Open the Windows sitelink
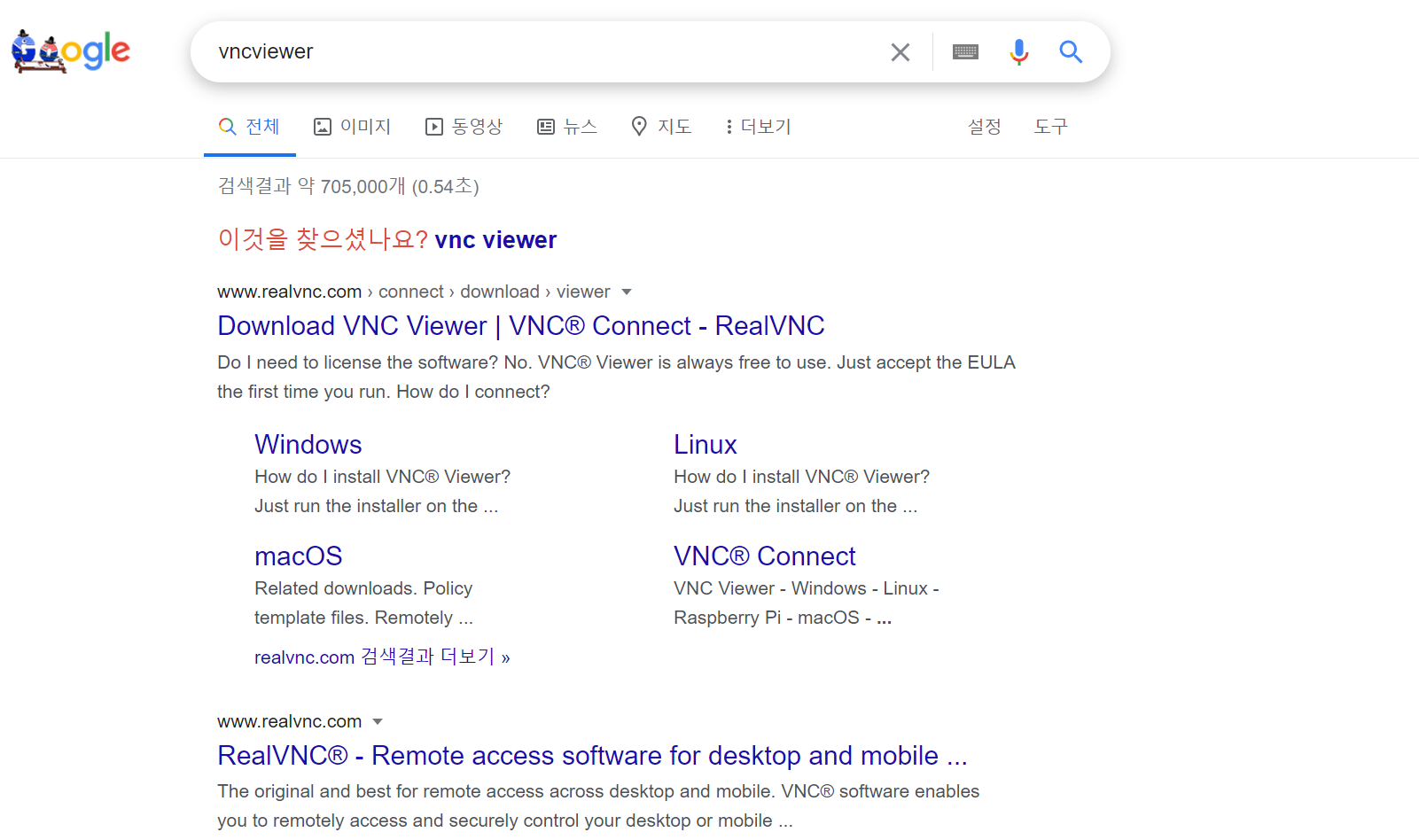This screenshot has width=1419, height=840. click(308, 445)
